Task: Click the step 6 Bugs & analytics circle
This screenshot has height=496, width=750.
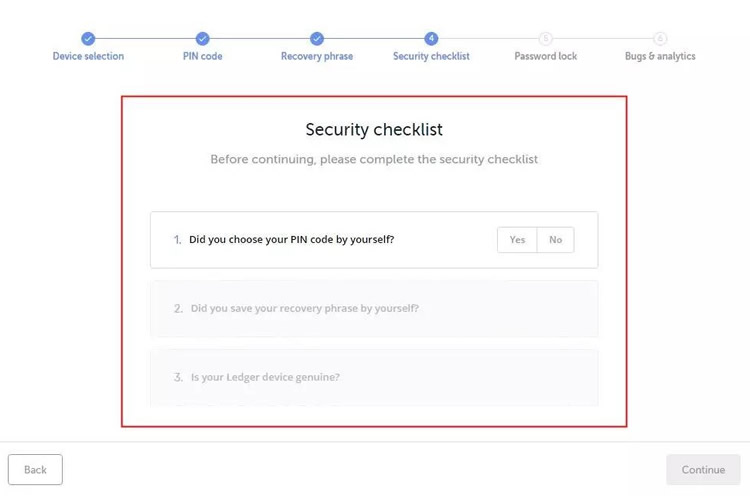Action: (x=660, y=39)
